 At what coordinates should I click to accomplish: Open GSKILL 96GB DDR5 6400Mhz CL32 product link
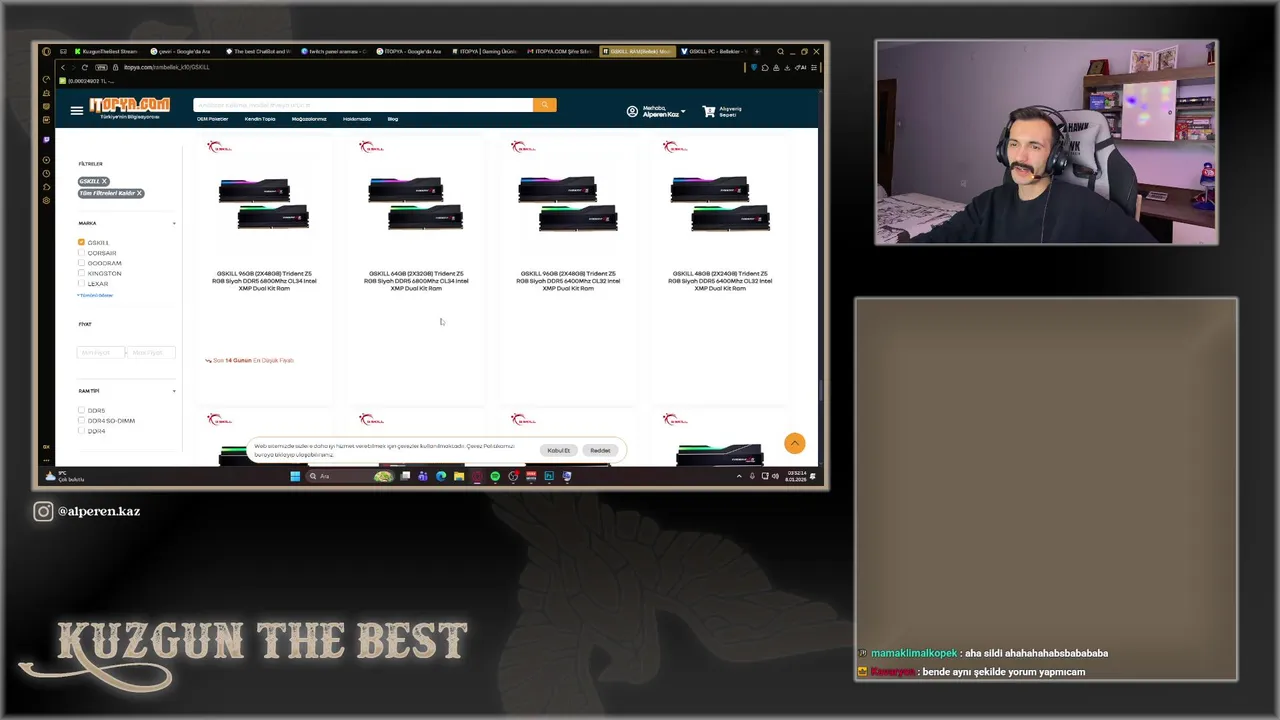point(568,281)
